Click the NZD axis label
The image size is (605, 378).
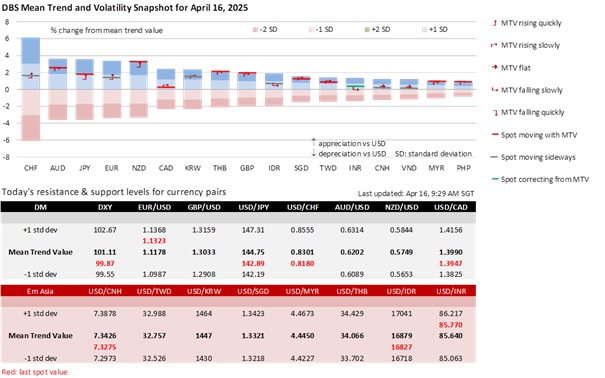point(139,168)
